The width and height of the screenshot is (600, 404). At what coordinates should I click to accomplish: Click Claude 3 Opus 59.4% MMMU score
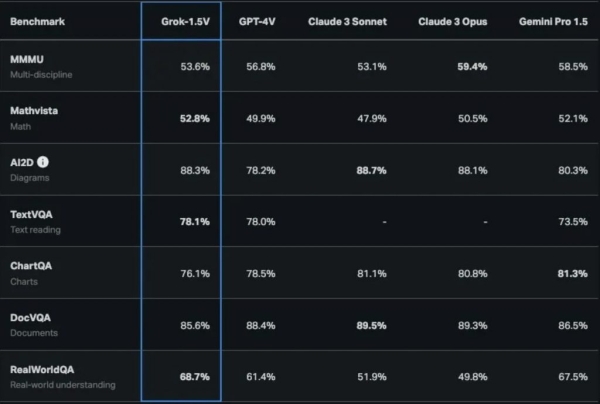coord(472,67)
